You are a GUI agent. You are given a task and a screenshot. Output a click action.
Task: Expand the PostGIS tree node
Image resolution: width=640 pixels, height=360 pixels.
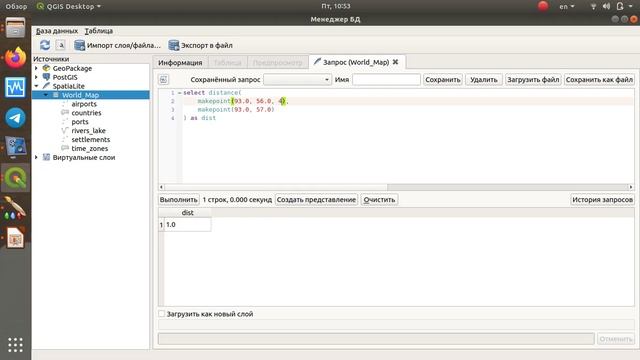click(x=36, y=77)
